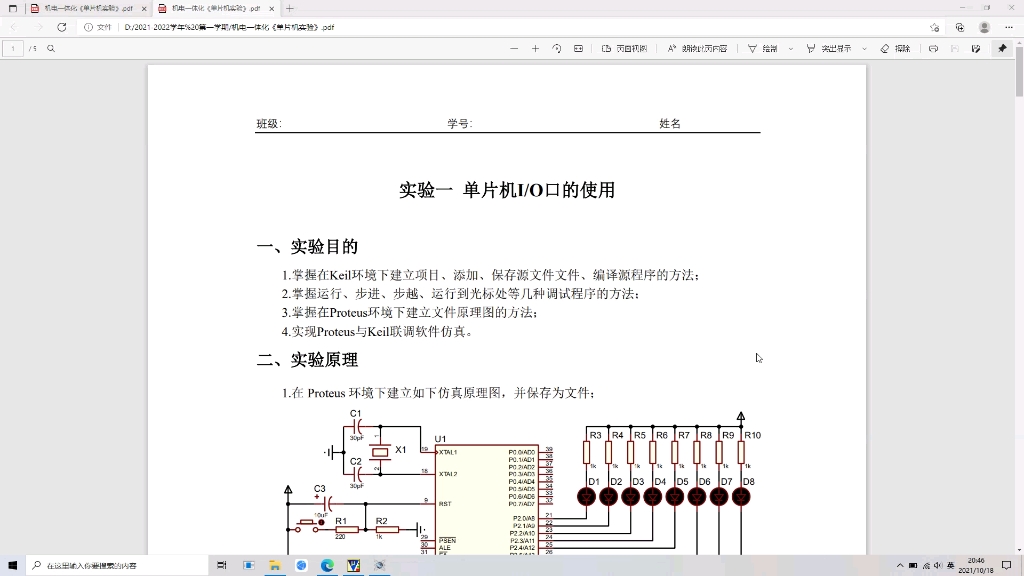Pin the PDF toolbar with the pin icon
Screen dimensions: 1024x576
(1004, 47)
